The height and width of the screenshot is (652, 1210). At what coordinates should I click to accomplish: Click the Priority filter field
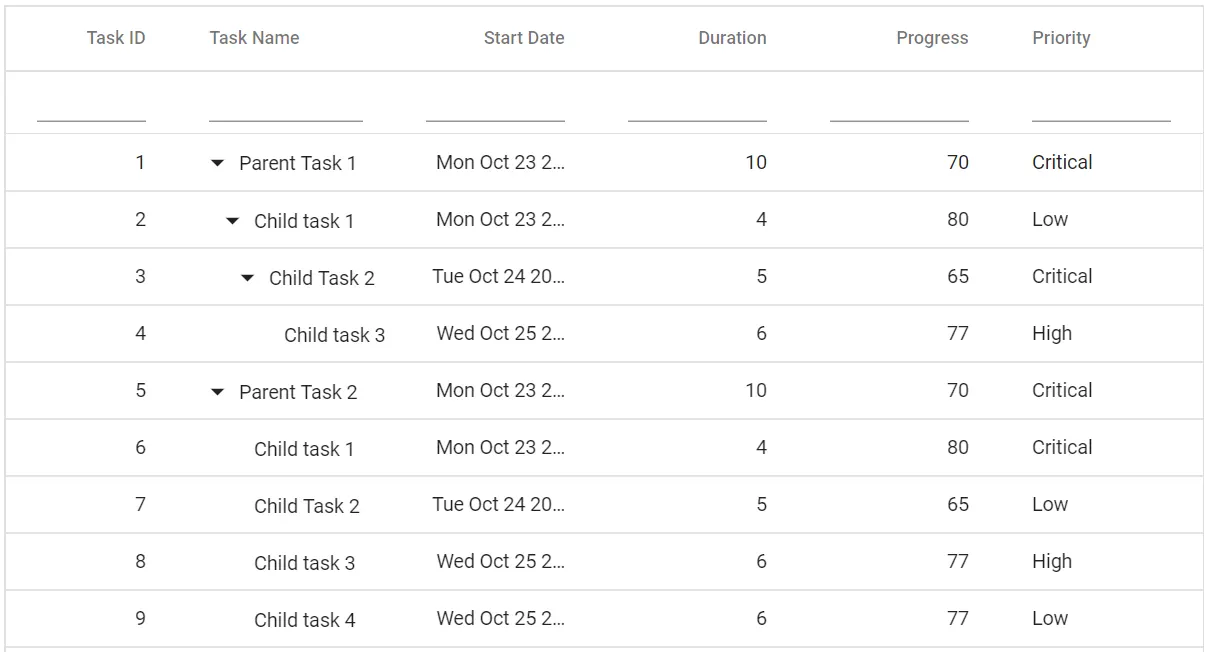[x=1099, y=113]
